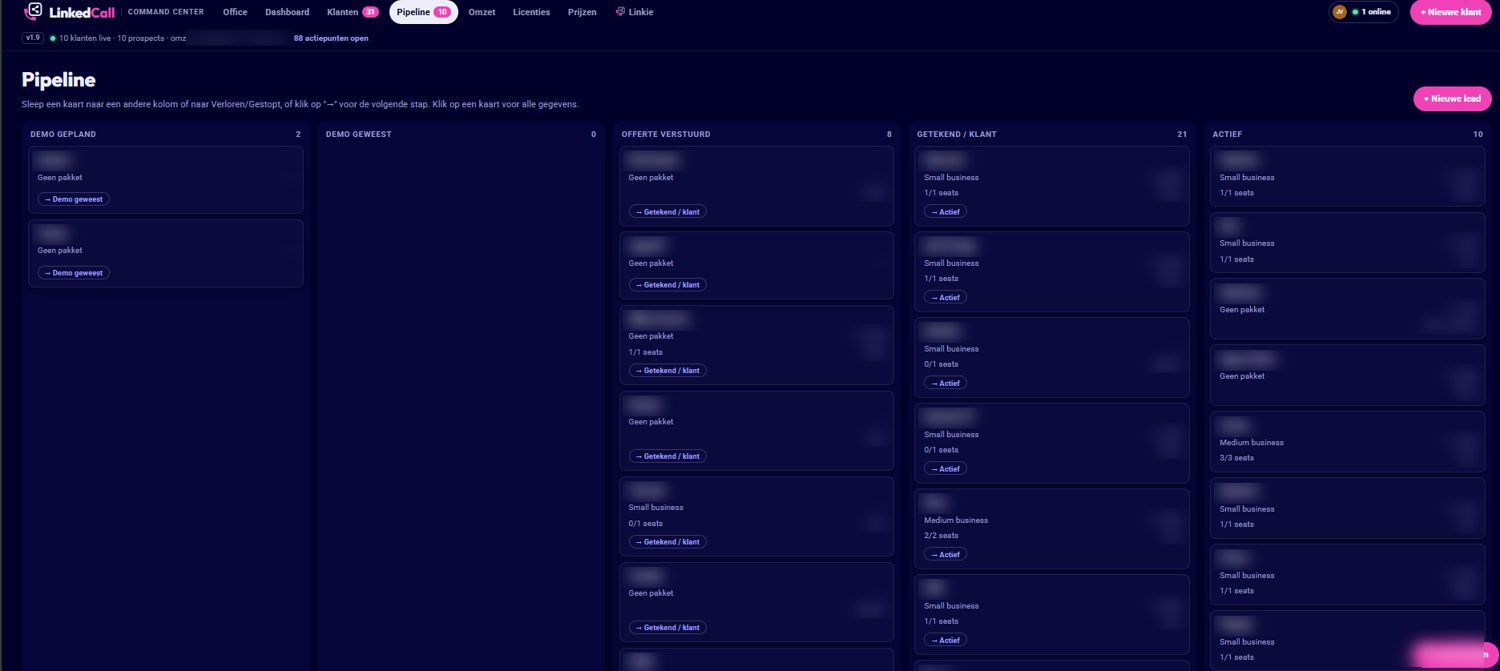Open the Medium business 3/3 seats card
The image size is (1500, 671).
(1347, 441)
